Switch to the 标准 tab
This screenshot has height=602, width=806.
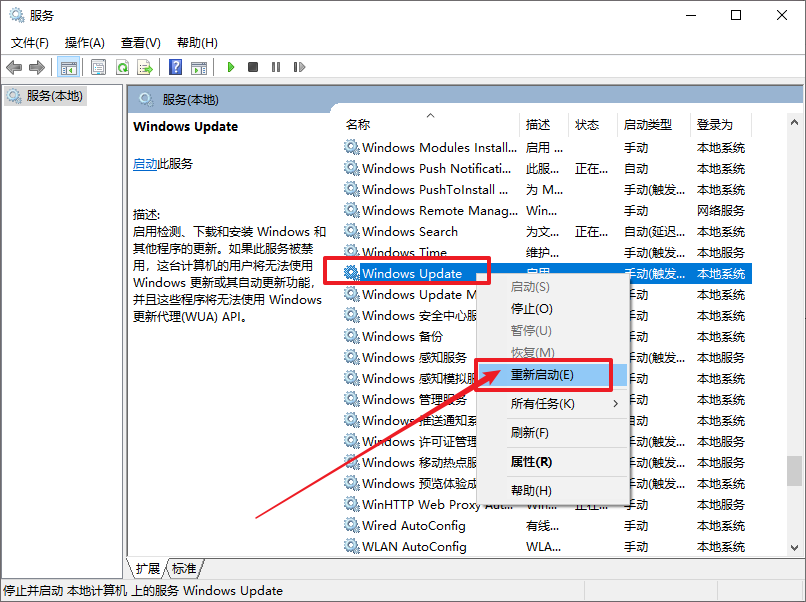[184, 568]
